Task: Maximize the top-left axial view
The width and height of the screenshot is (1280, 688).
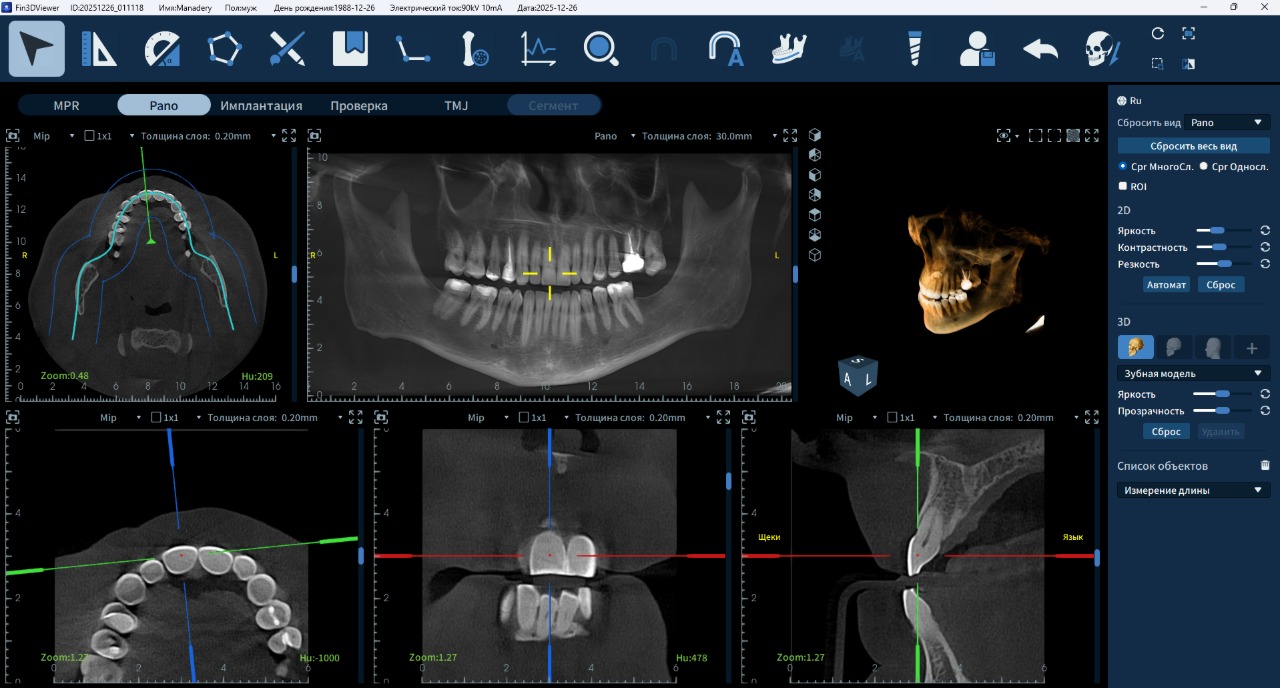Action: pyautogui.click(x=288, y=136)
